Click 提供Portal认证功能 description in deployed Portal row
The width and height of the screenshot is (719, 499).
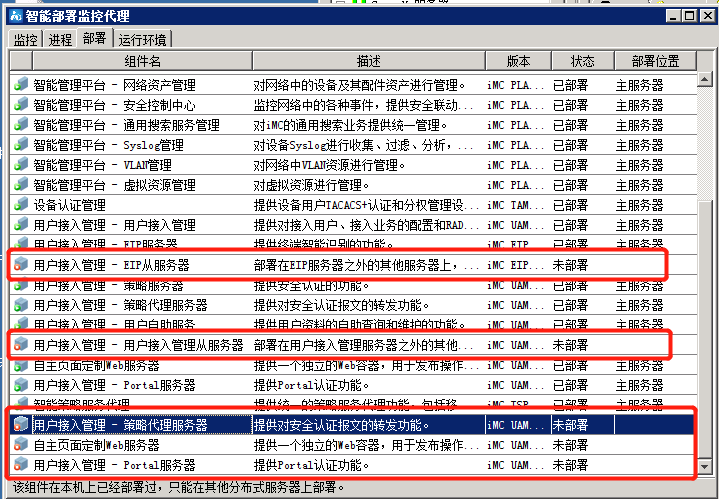312,385
